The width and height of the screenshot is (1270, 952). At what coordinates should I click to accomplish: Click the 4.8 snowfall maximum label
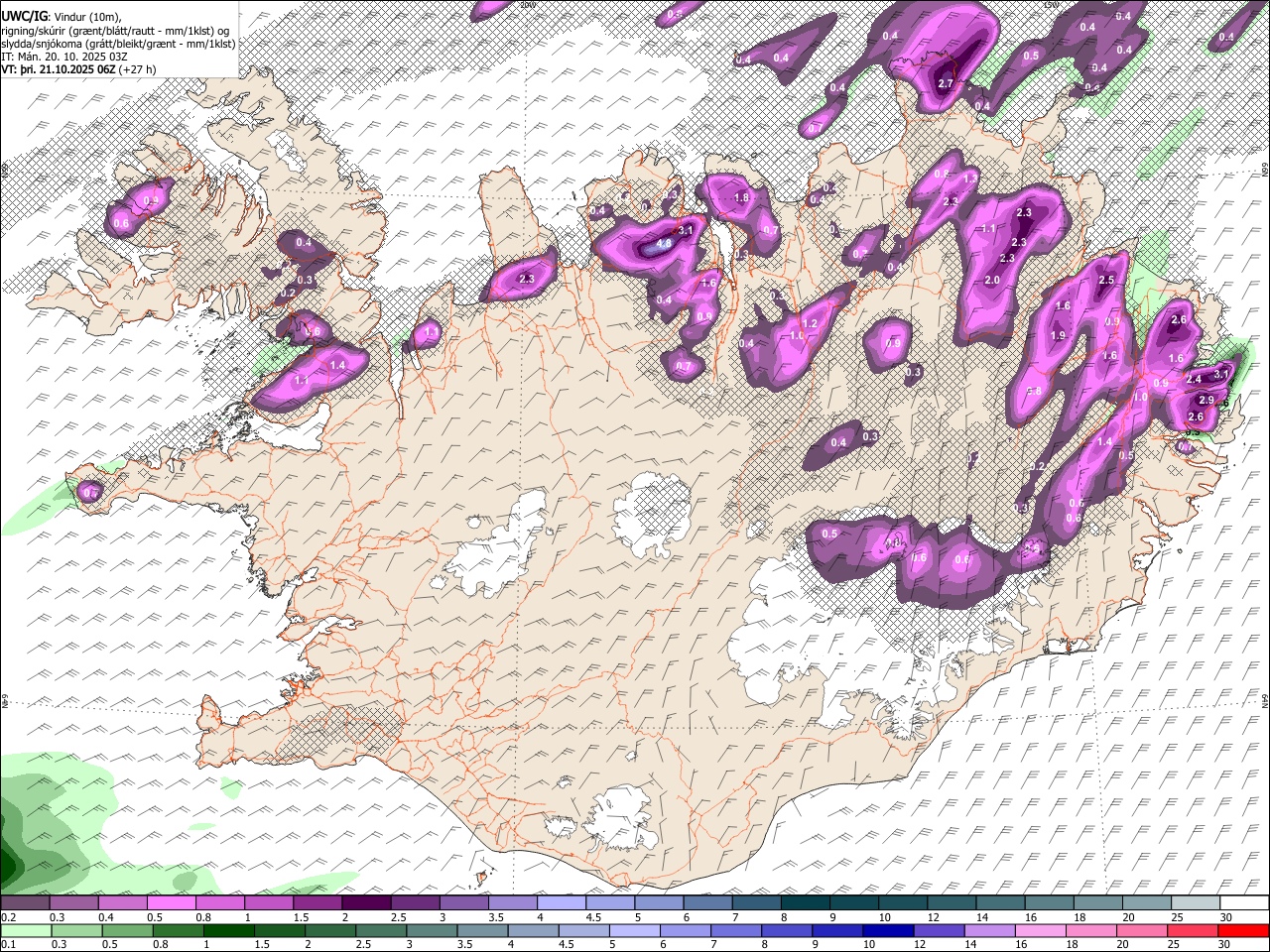click(x=665, y=242)
